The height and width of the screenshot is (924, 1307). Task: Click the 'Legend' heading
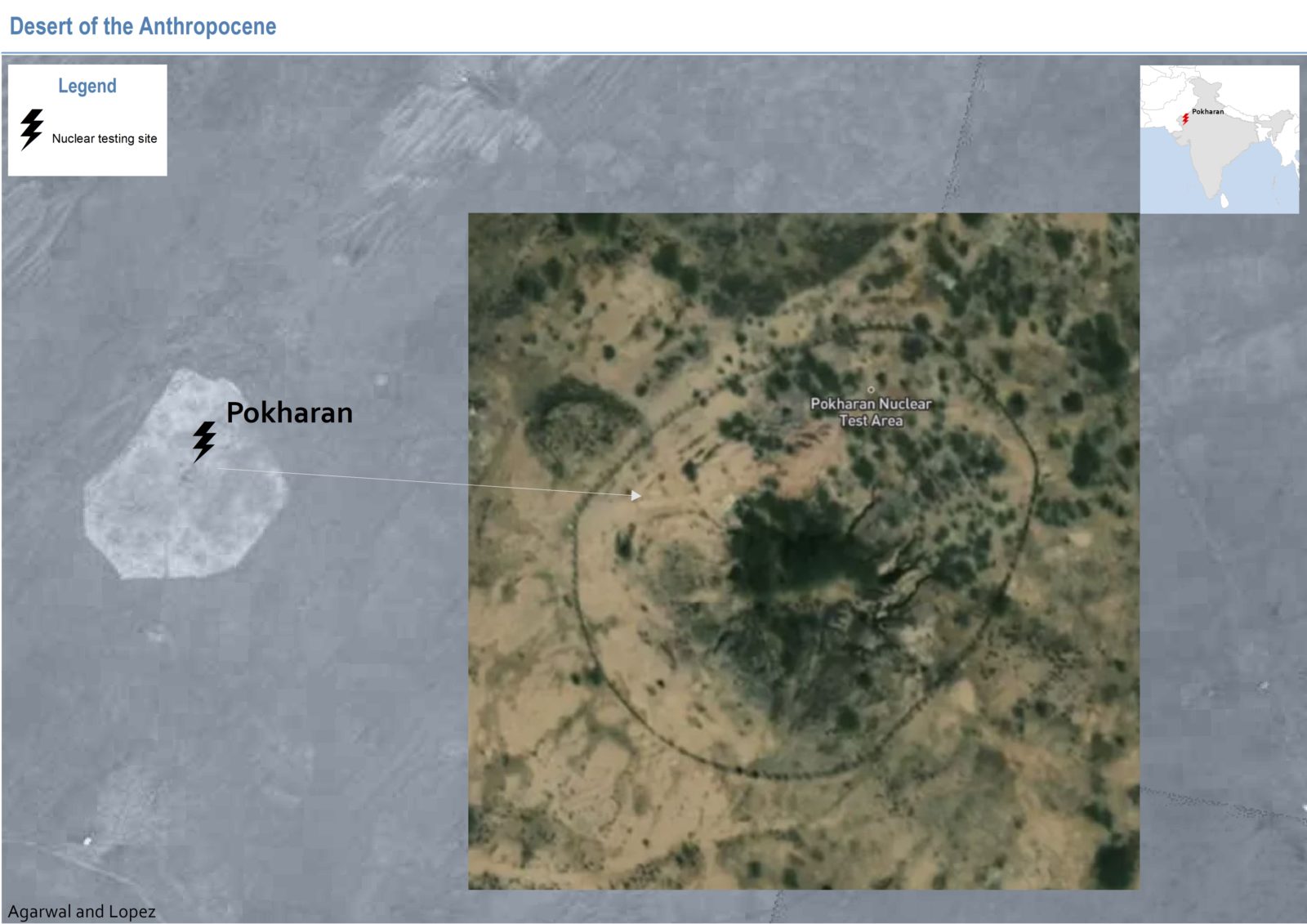pyautogui.click(x=87, y=86)
